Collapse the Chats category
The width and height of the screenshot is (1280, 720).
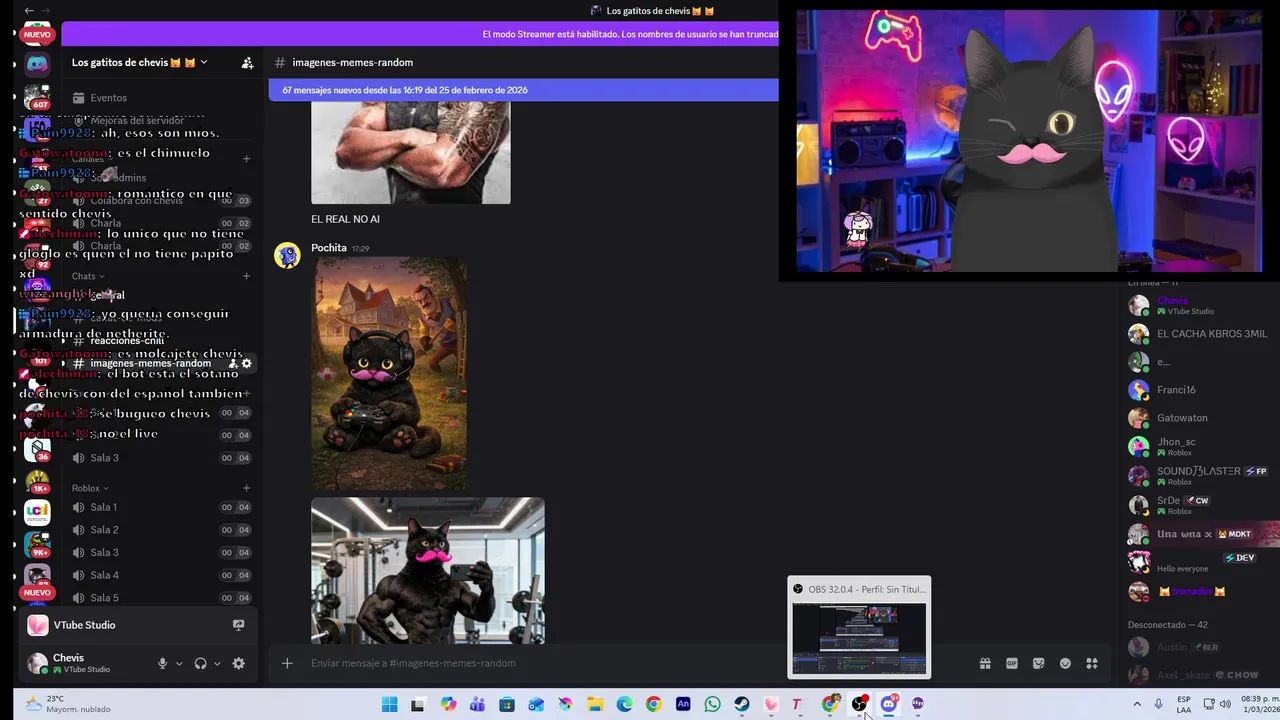[88, 276]
